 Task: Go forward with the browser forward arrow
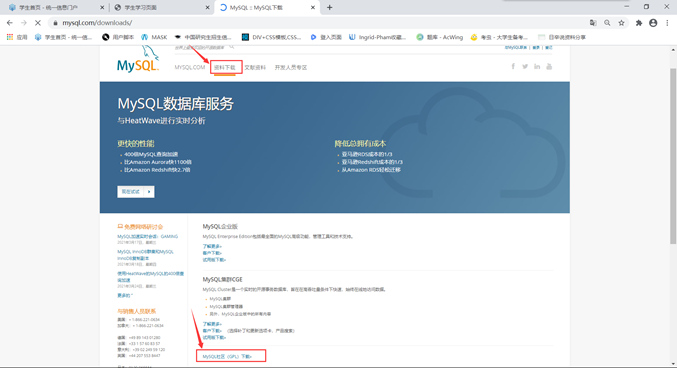[x=23, y=23]
